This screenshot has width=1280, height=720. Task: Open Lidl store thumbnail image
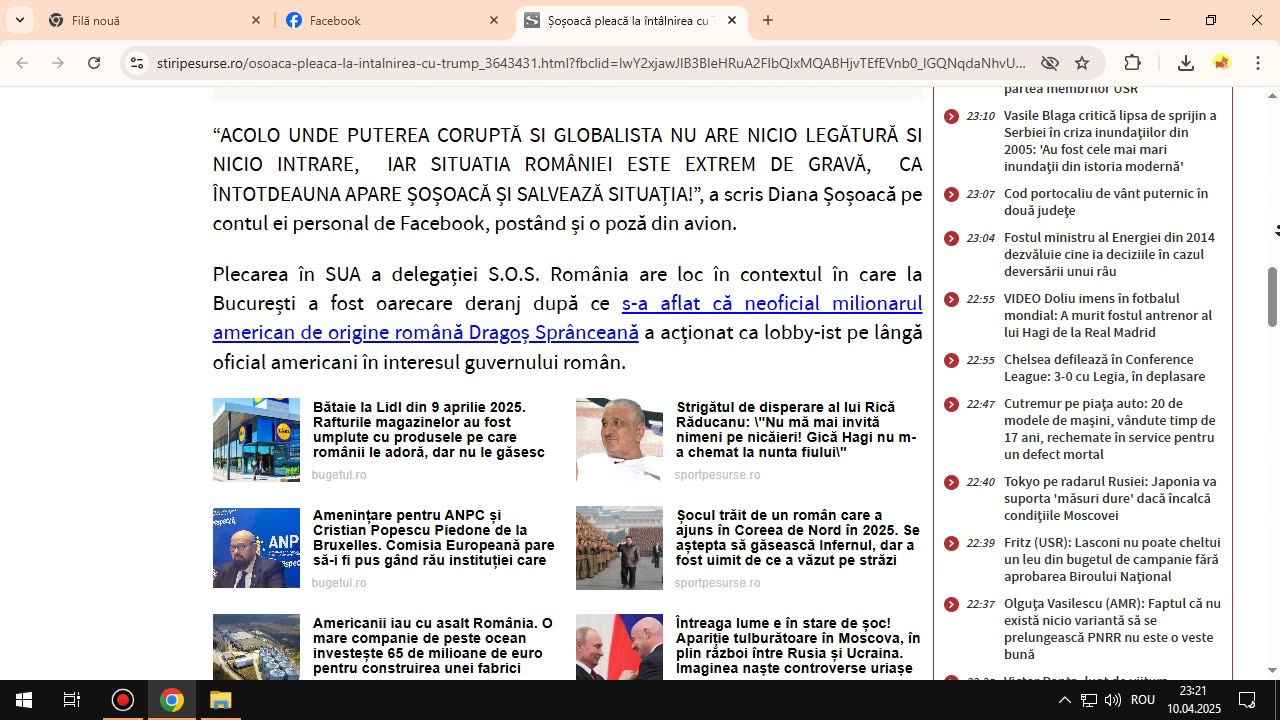click(256, 440)
